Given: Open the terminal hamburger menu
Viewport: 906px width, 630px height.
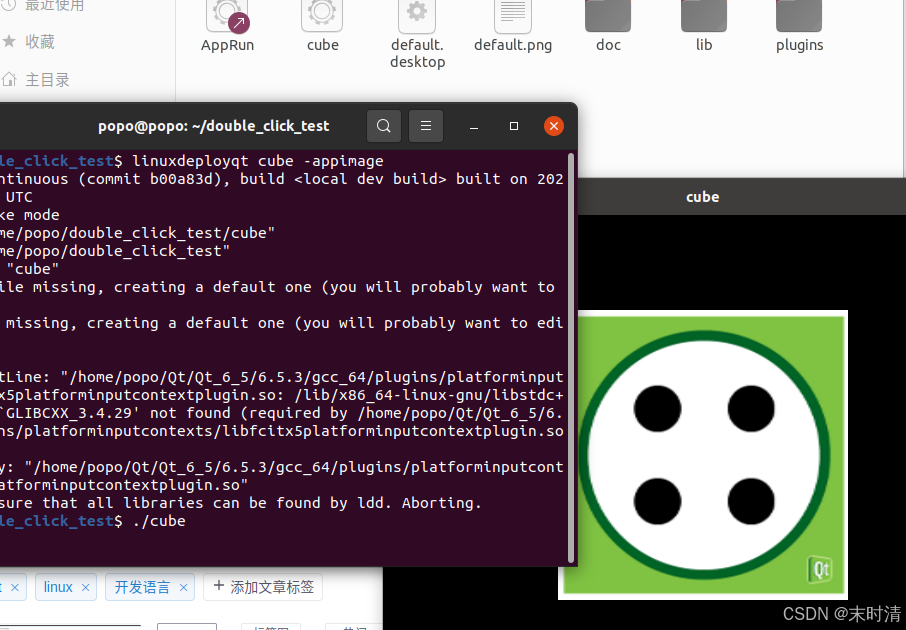Looking at the screenshot, I should (426, 126).
